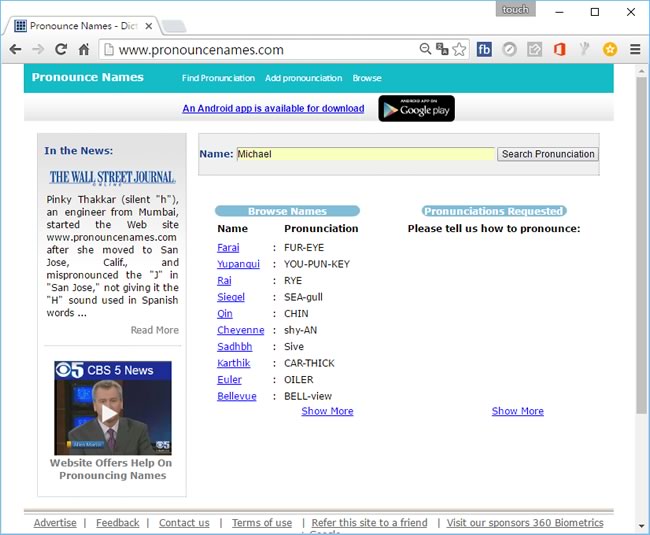Screen dimensions: 650x535
Task: Open the name link Sadhbh
Action: [x=235, y=347]
